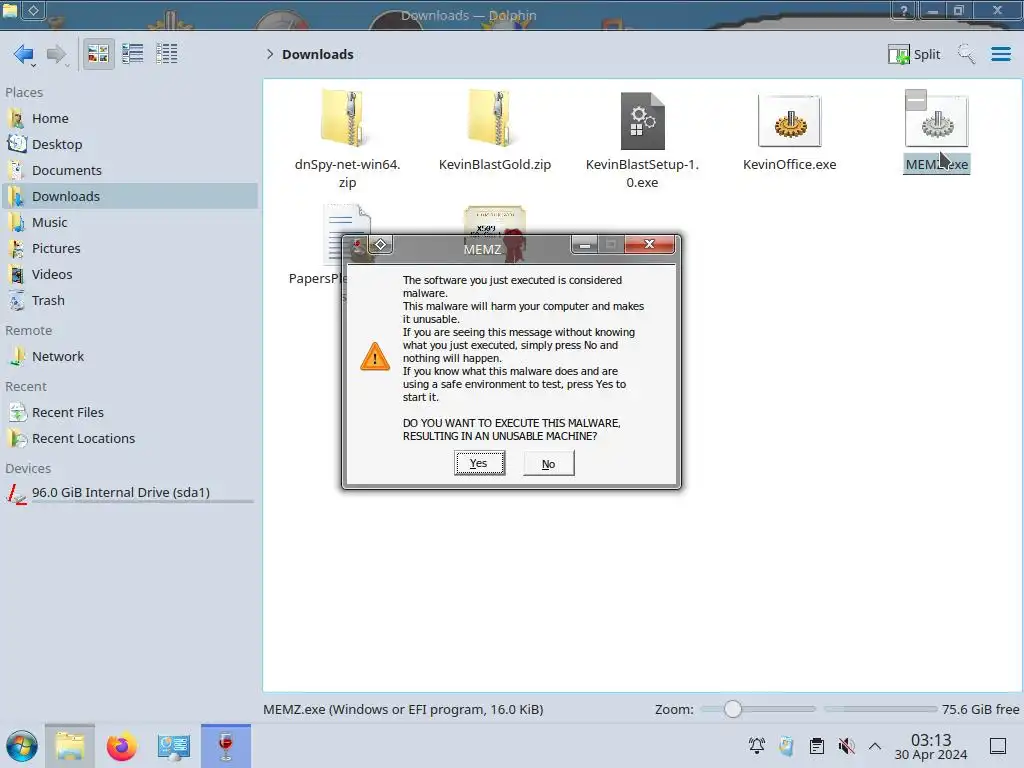
Task: Minimize the MEMZ dialog
Action: pyautogui.click(x=584, y=245)
